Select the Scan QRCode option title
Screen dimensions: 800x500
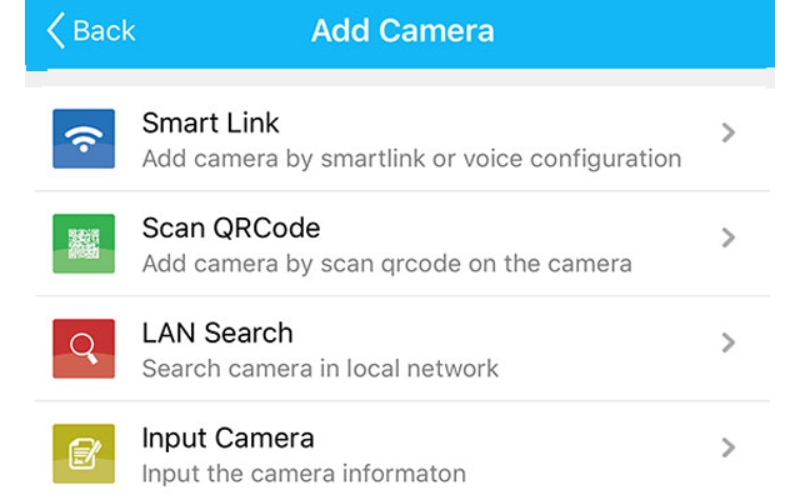click(231, 228)
